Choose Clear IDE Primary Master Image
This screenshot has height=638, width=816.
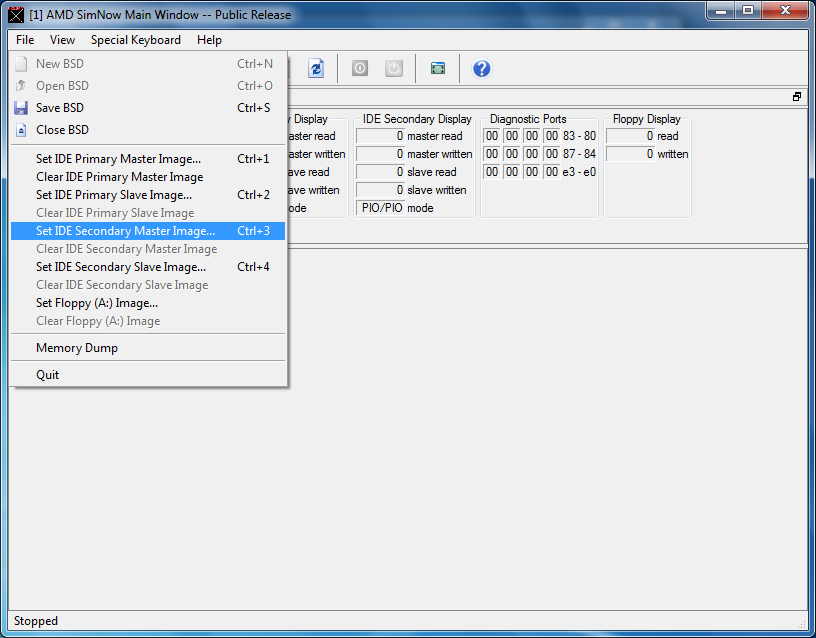(148, 177)
